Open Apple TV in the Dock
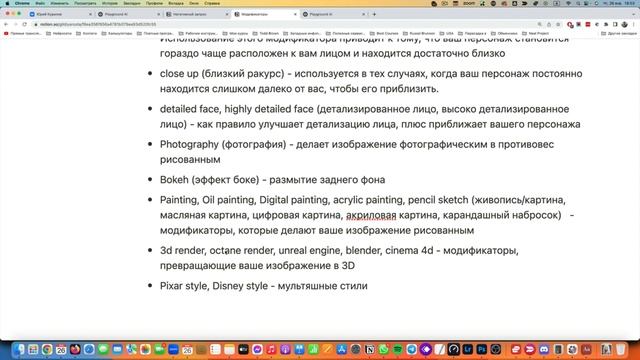Screen dimensions: 640x360 tap(243, 349)
